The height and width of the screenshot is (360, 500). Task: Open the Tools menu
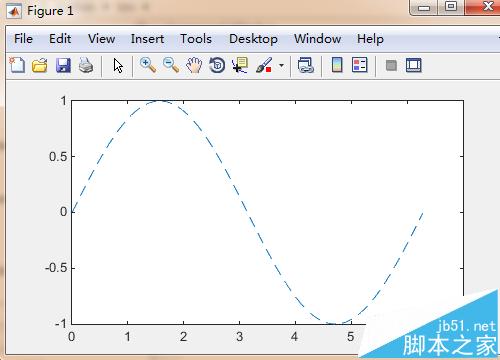(196, 39)
